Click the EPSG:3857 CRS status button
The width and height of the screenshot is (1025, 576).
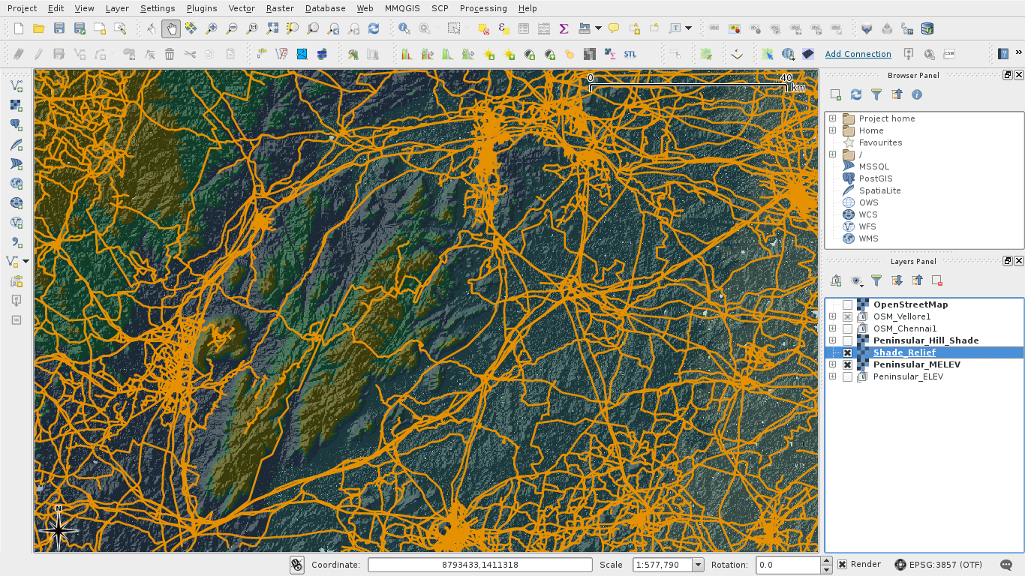click(x=942, y=565)
